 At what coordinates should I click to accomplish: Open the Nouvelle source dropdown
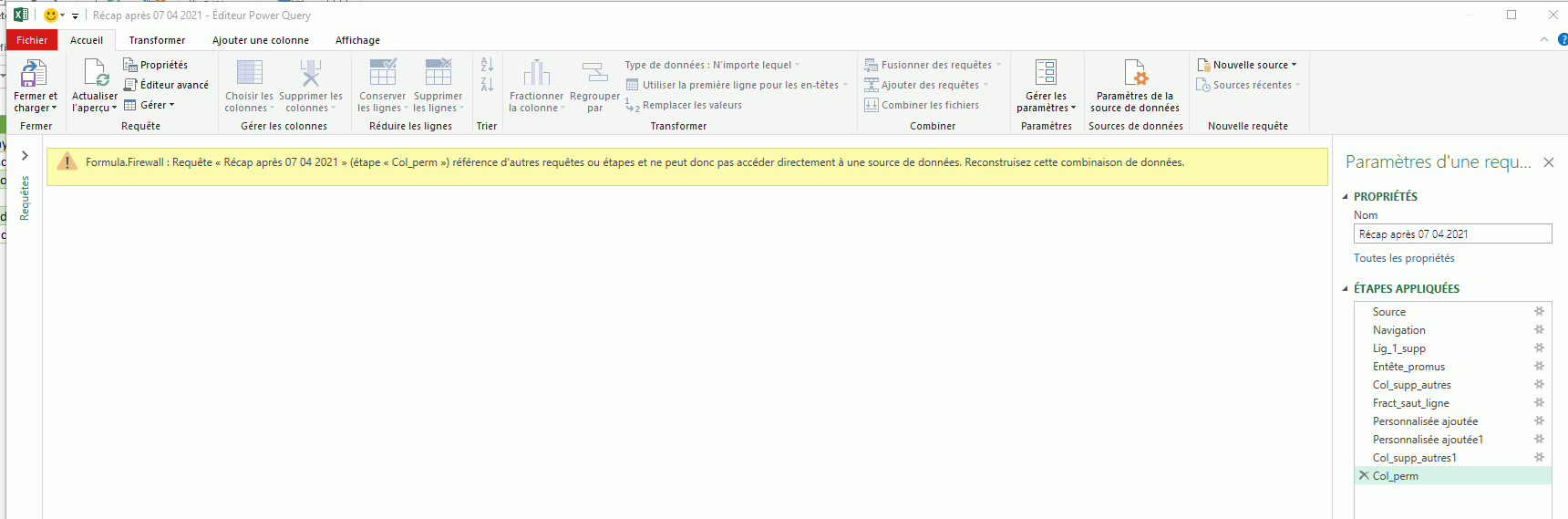1247,65
